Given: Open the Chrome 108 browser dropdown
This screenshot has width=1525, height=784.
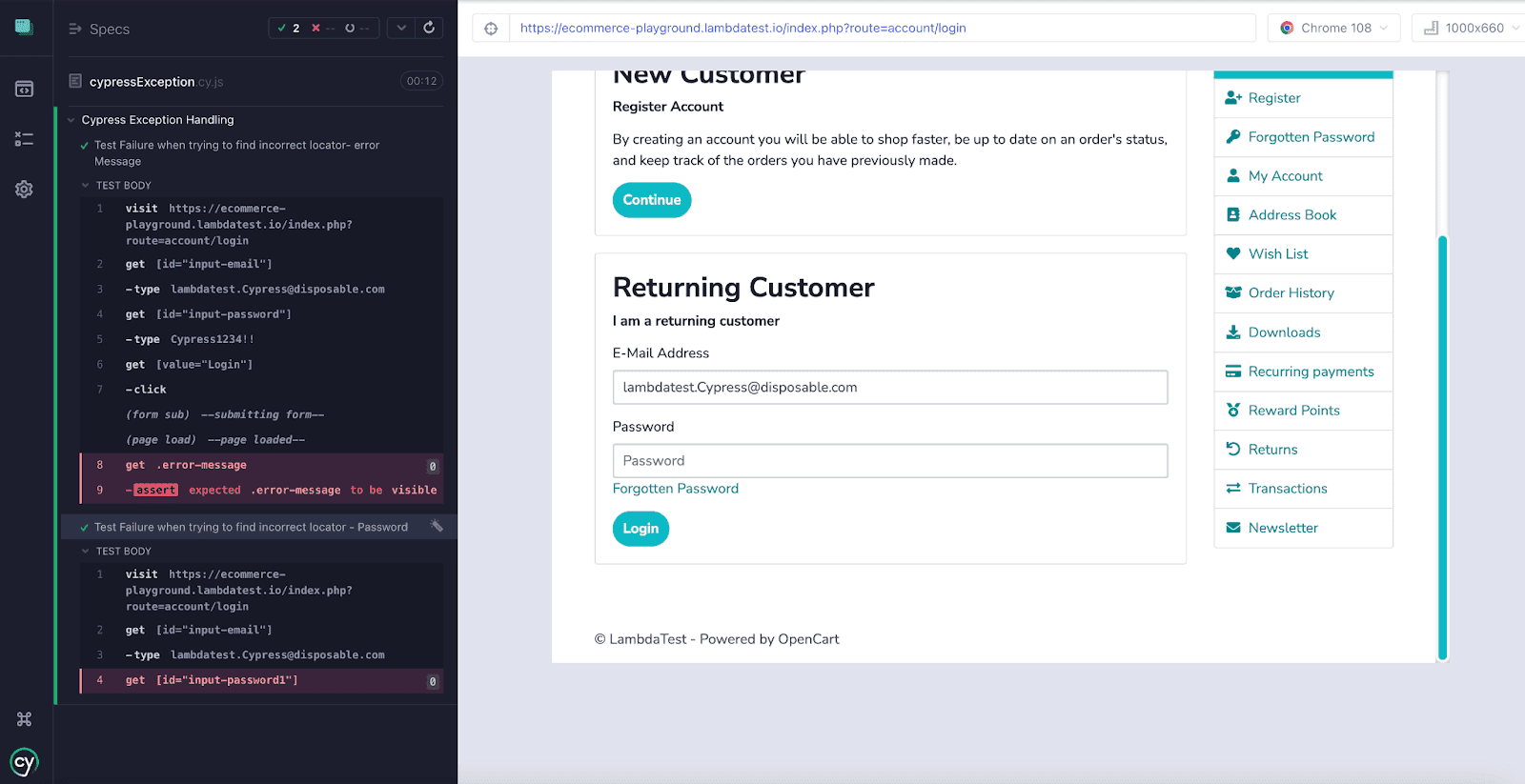Looking at the screenshot, I should pyautogui.click(x=1333, y=28).
